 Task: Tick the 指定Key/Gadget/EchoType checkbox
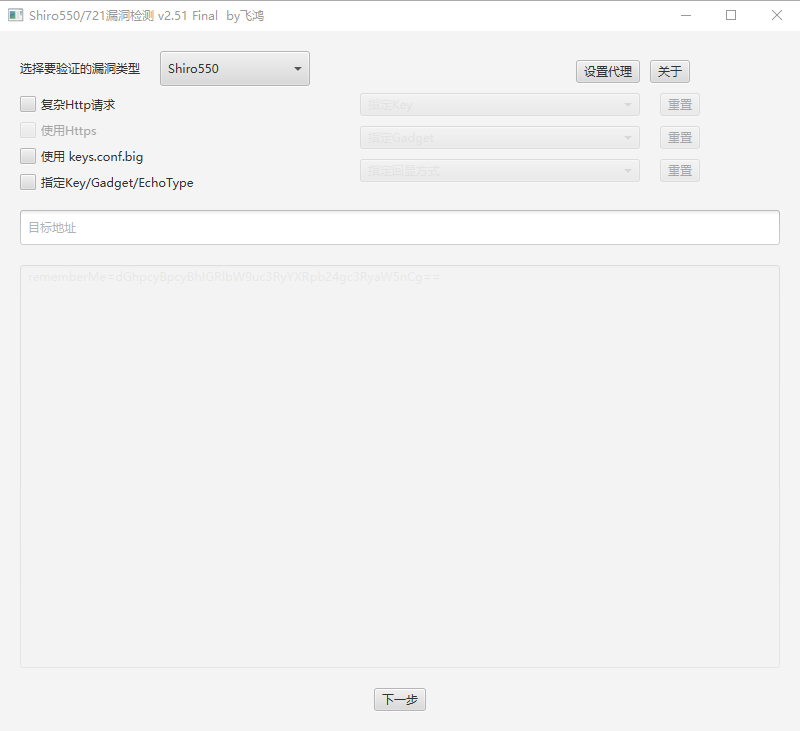[x=28, y=182]
